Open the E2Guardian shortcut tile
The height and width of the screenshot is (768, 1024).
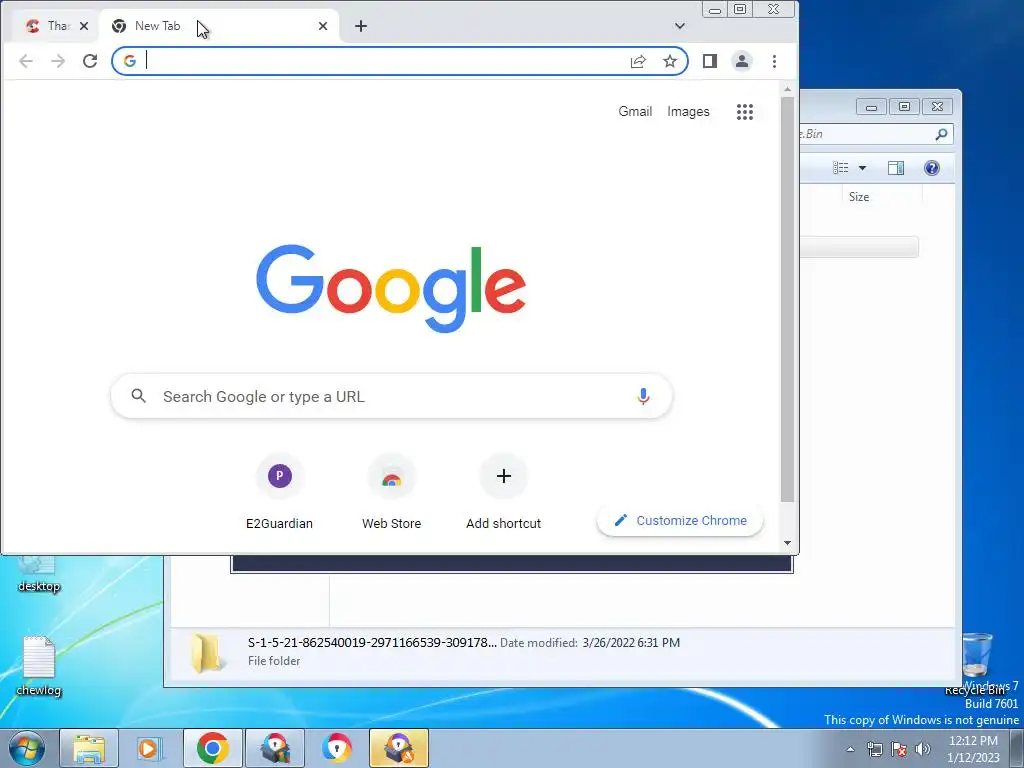click(x=280, y=492)
